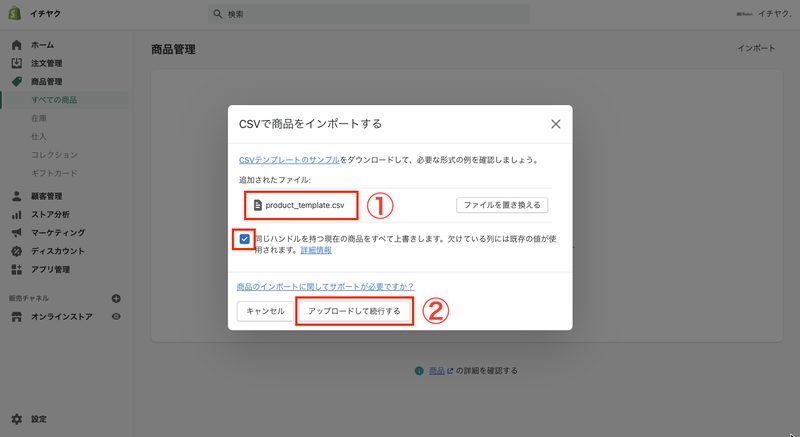800x437 pixels.
Task: Open the import support help link
Action: coord(326,287)
